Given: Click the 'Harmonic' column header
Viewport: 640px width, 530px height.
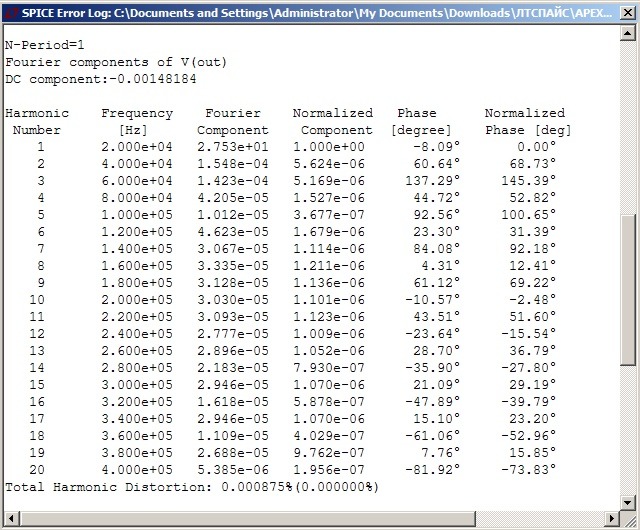Looking at the screenshot, I should pos(37,113).
